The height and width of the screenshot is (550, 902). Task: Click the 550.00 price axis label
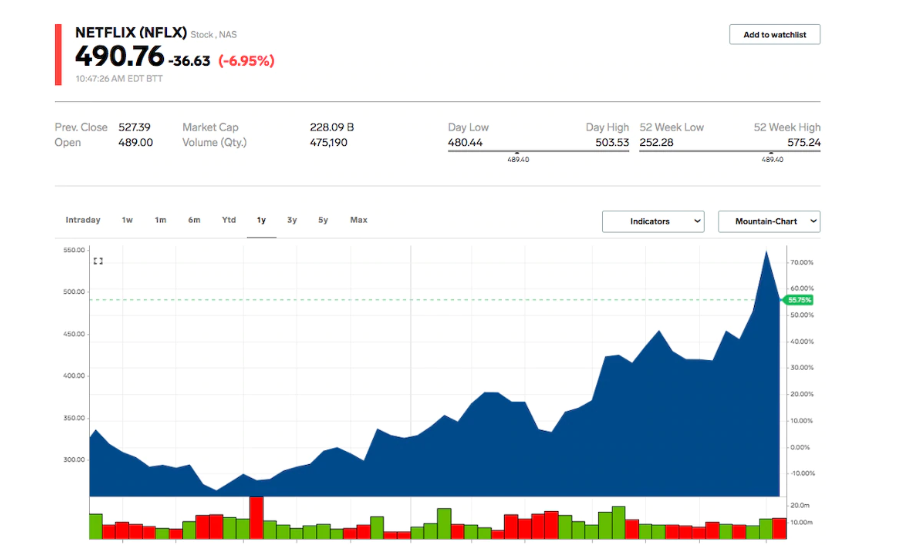pos(74,250)
